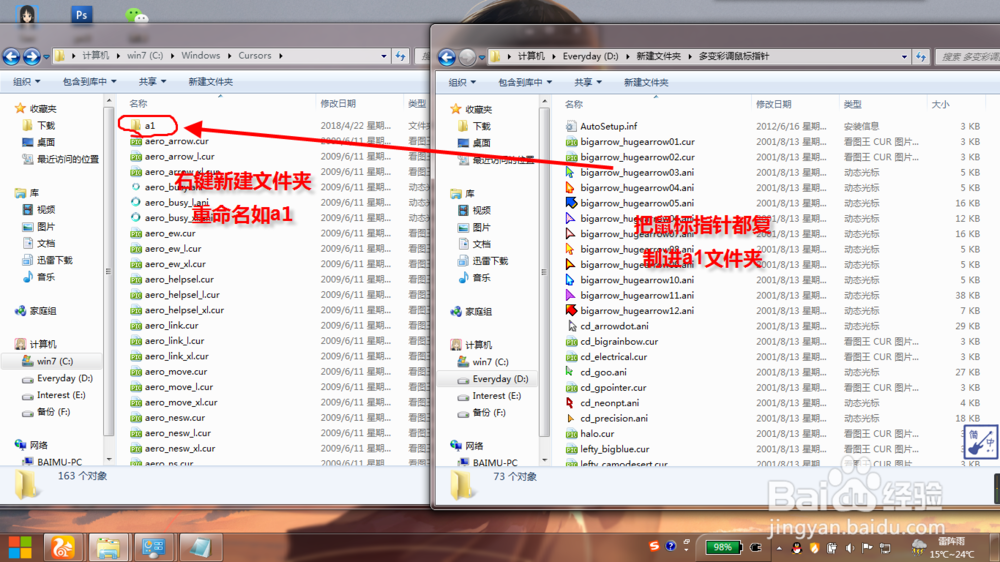
Task: Click win7 (C:) breadcrumb in left address bar
Action: 145,56
